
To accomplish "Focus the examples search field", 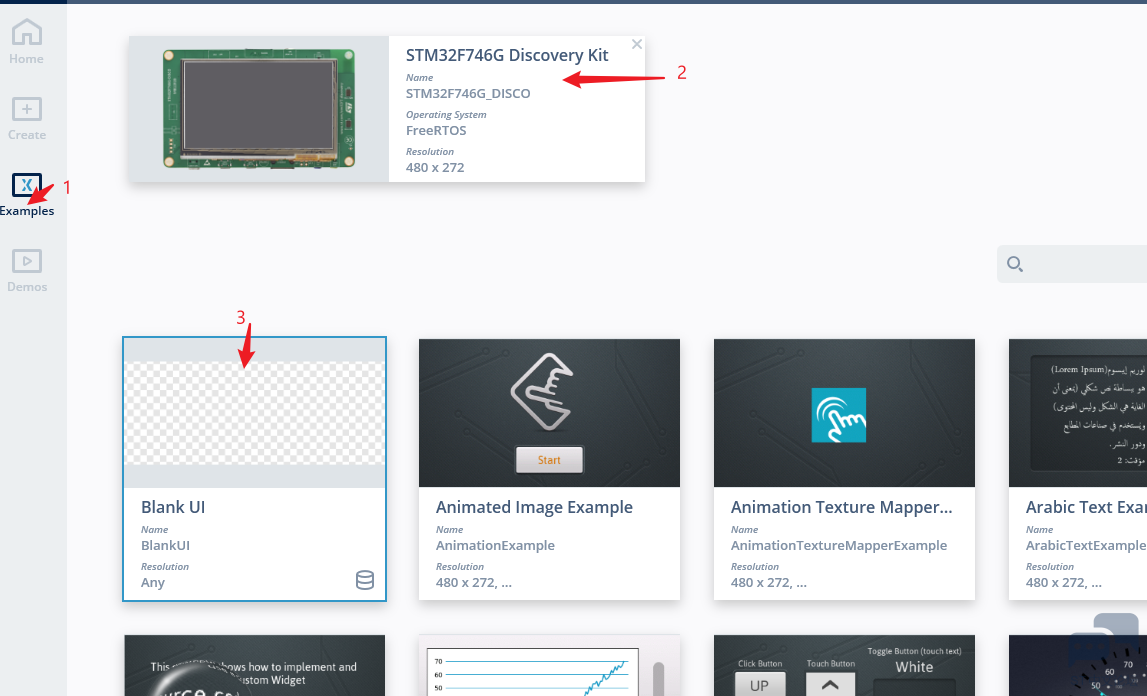I will point(1072,264).
